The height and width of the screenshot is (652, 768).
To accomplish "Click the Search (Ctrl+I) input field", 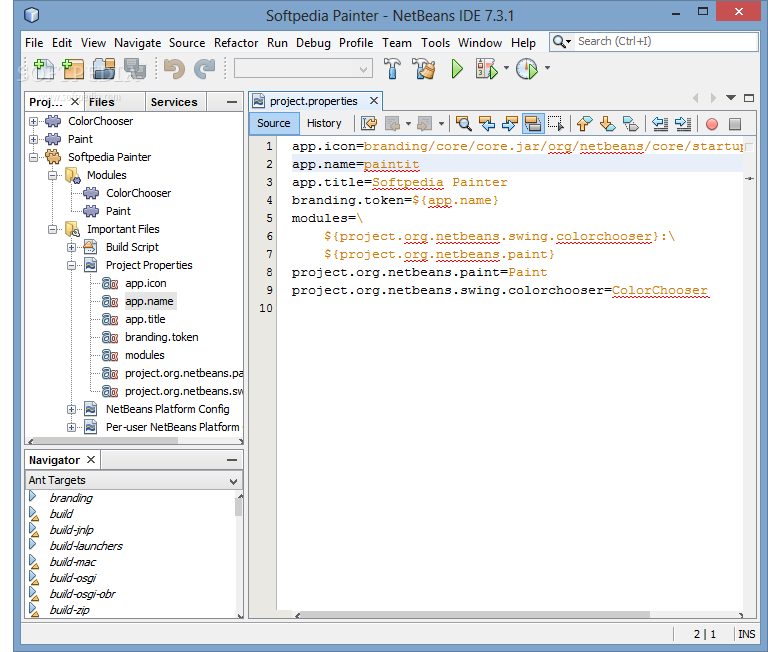I will tap(666, 42).
